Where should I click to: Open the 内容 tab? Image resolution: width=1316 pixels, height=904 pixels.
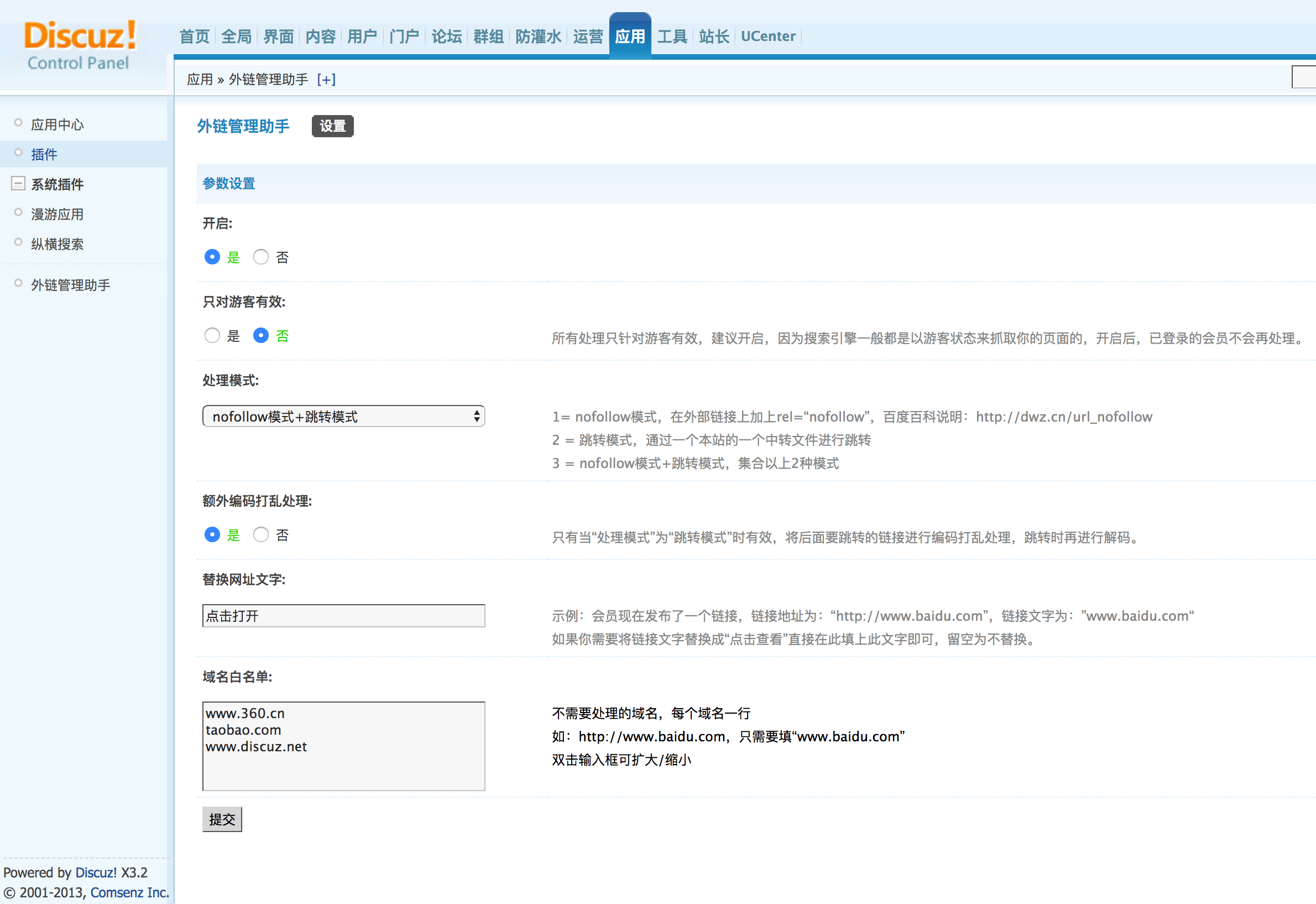coord(321,37)
